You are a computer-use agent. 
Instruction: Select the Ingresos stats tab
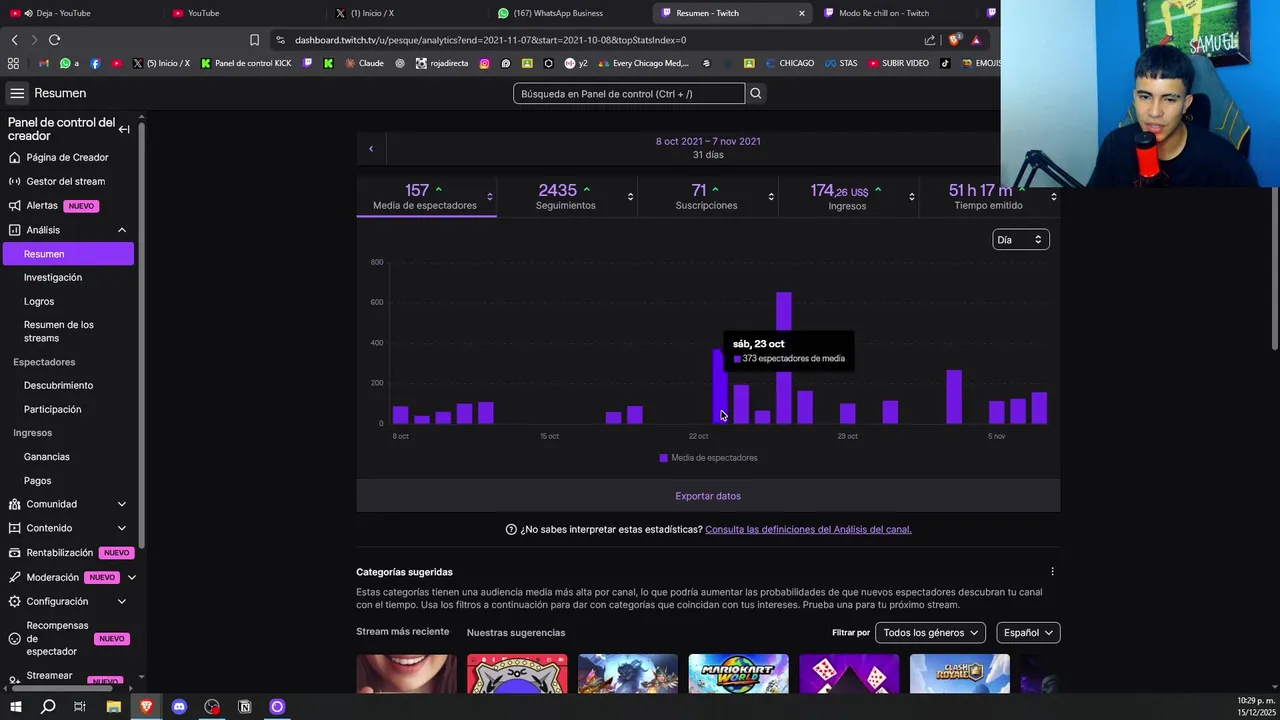point(847,196)
